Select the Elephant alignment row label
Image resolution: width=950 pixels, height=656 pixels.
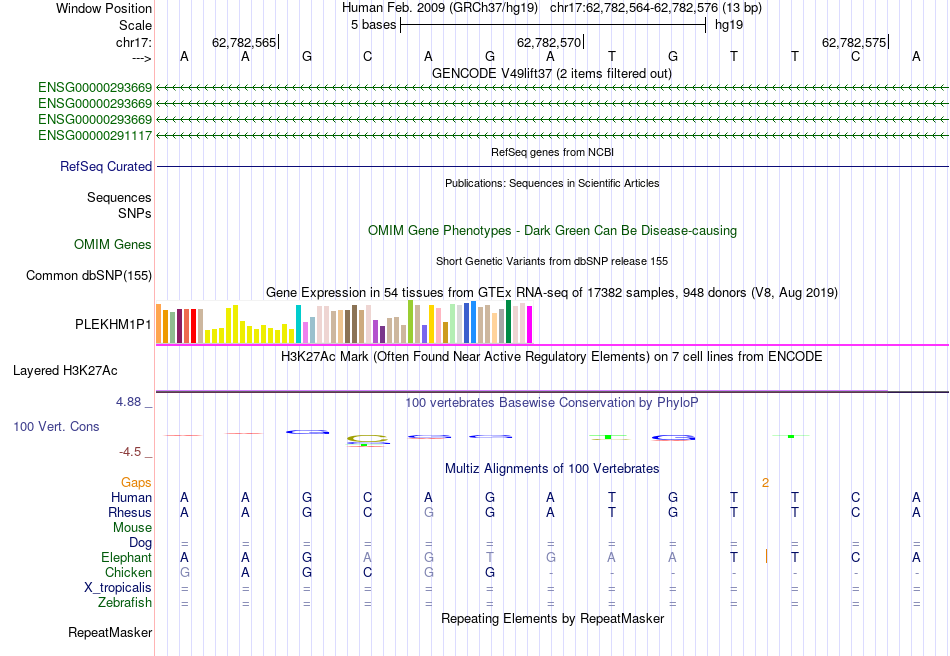(x=126, y=557)
